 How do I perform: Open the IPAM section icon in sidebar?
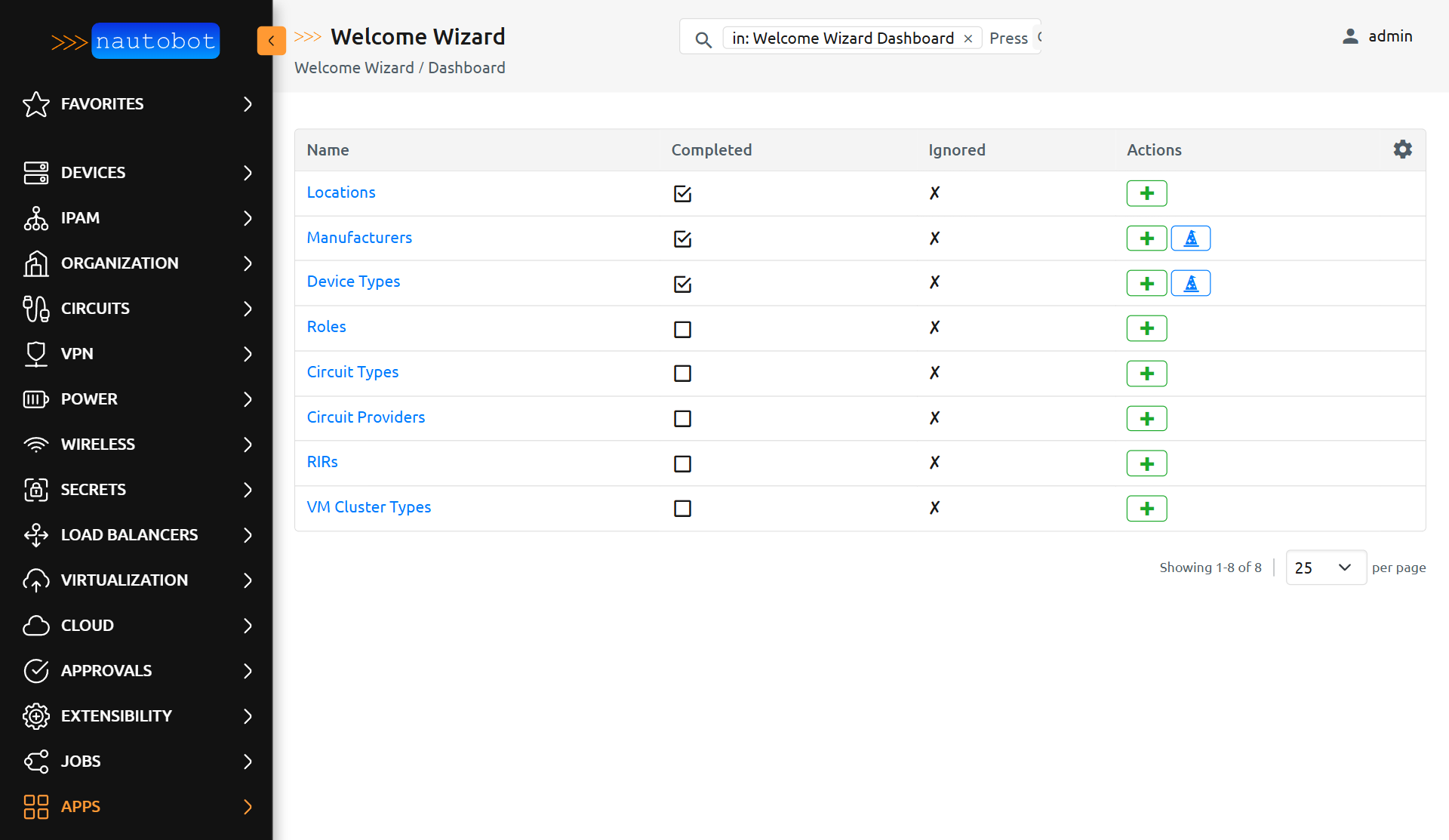35,218
